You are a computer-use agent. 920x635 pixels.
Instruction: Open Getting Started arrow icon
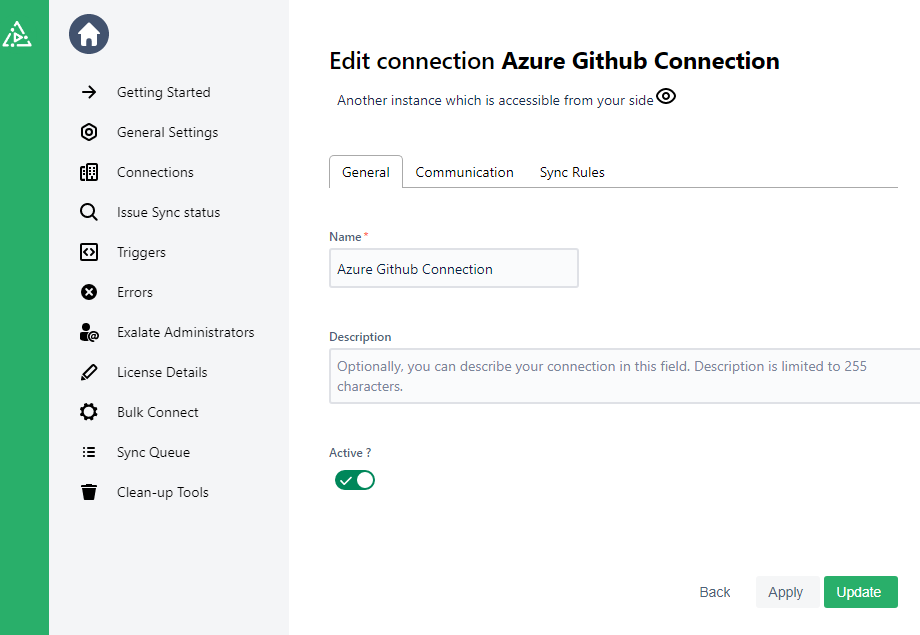click(89, 92)
